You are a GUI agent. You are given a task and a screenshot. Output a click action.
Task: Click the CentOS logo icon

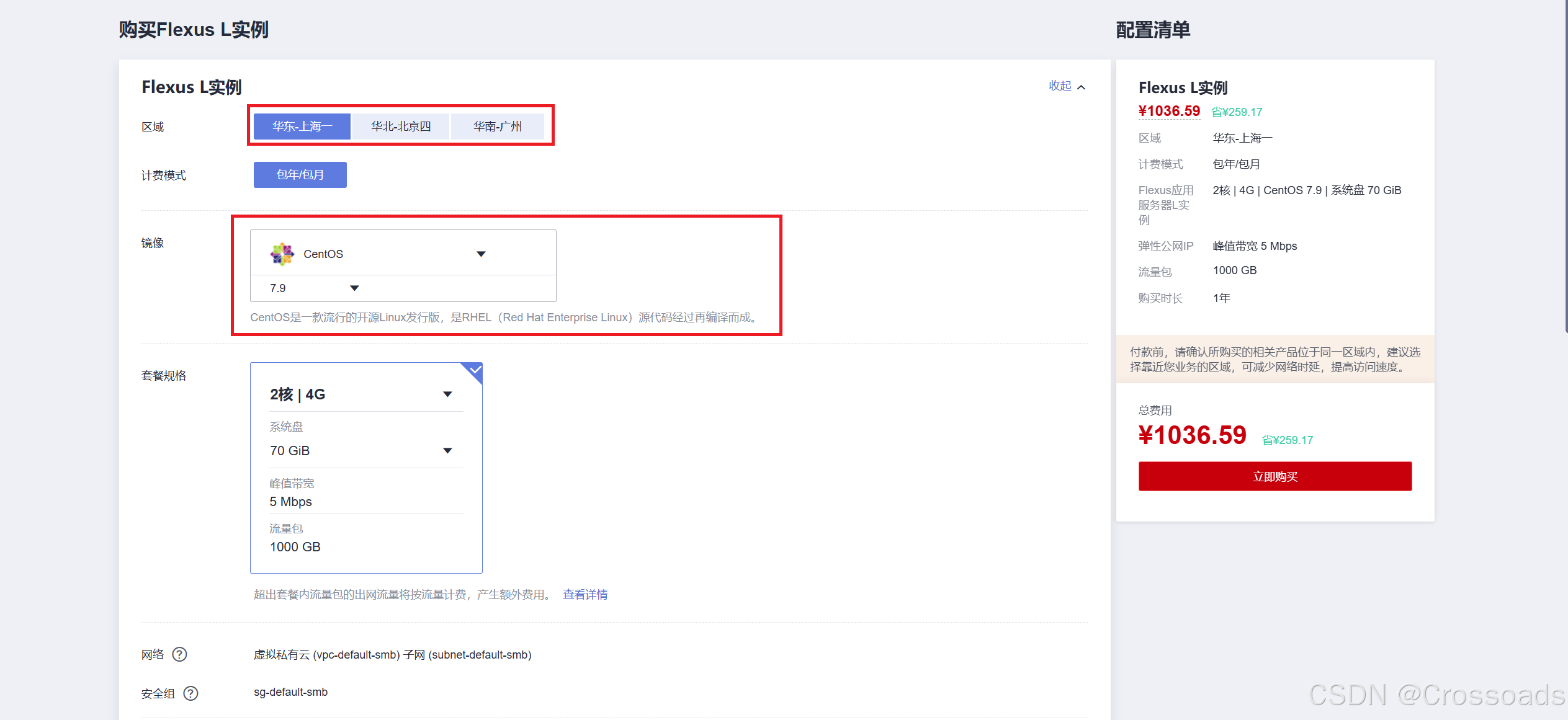tap(282, 254)
